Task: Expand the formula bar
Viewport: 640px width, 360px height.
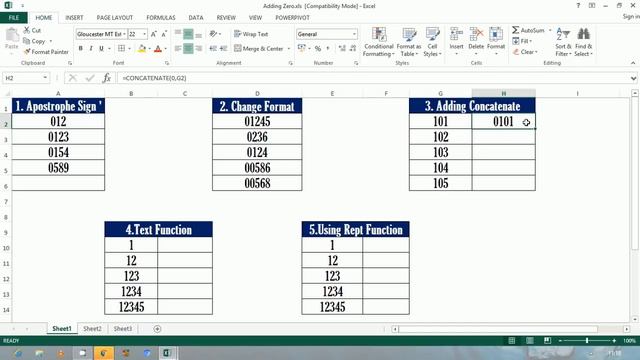Action: 633,78
